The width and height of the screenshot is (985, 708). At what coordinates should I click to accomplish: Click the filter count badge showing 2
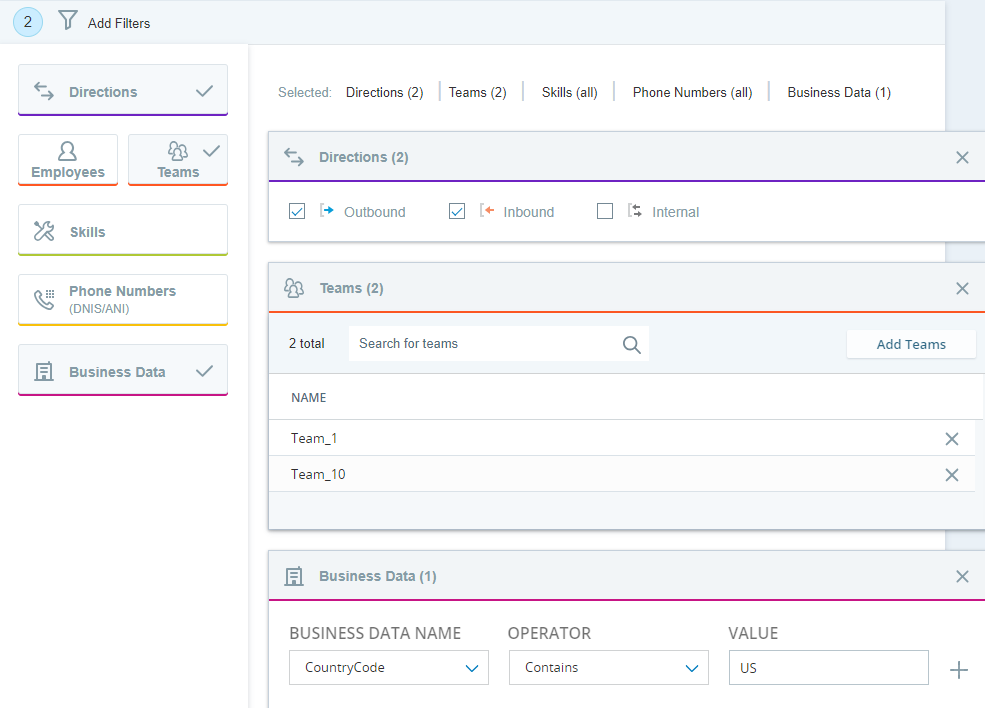[28, 22]
